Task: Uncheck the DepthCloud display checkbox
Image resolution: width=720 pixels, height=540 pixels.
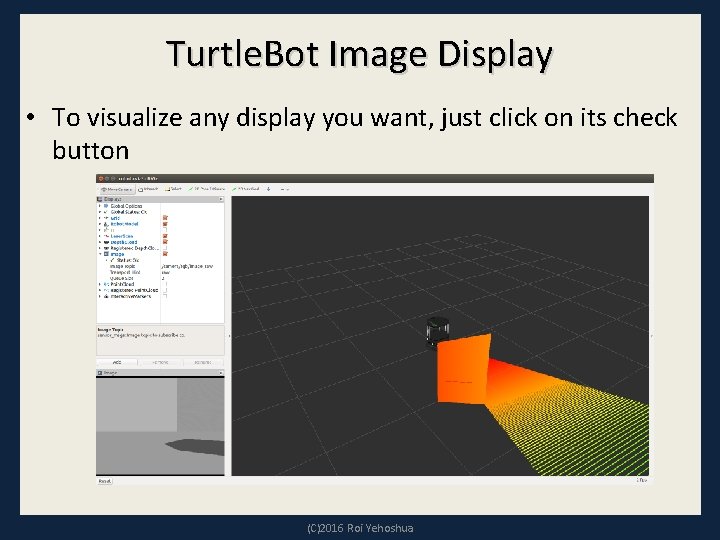Action: 165,242
